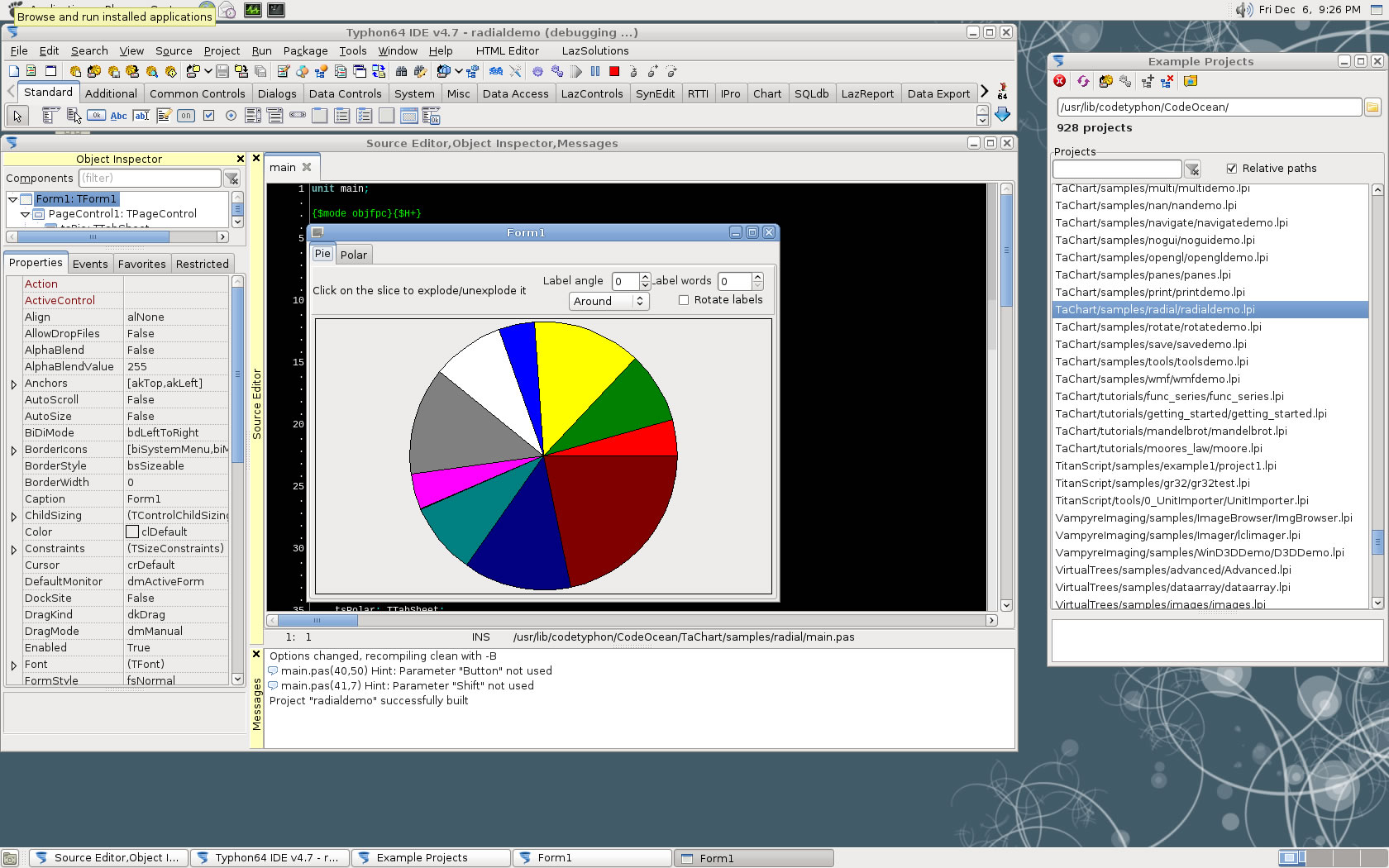The width and height of the screenshot is (1389, 868).
Task: Show more component palette tabs with right arrow
Action: click(984, 92)
